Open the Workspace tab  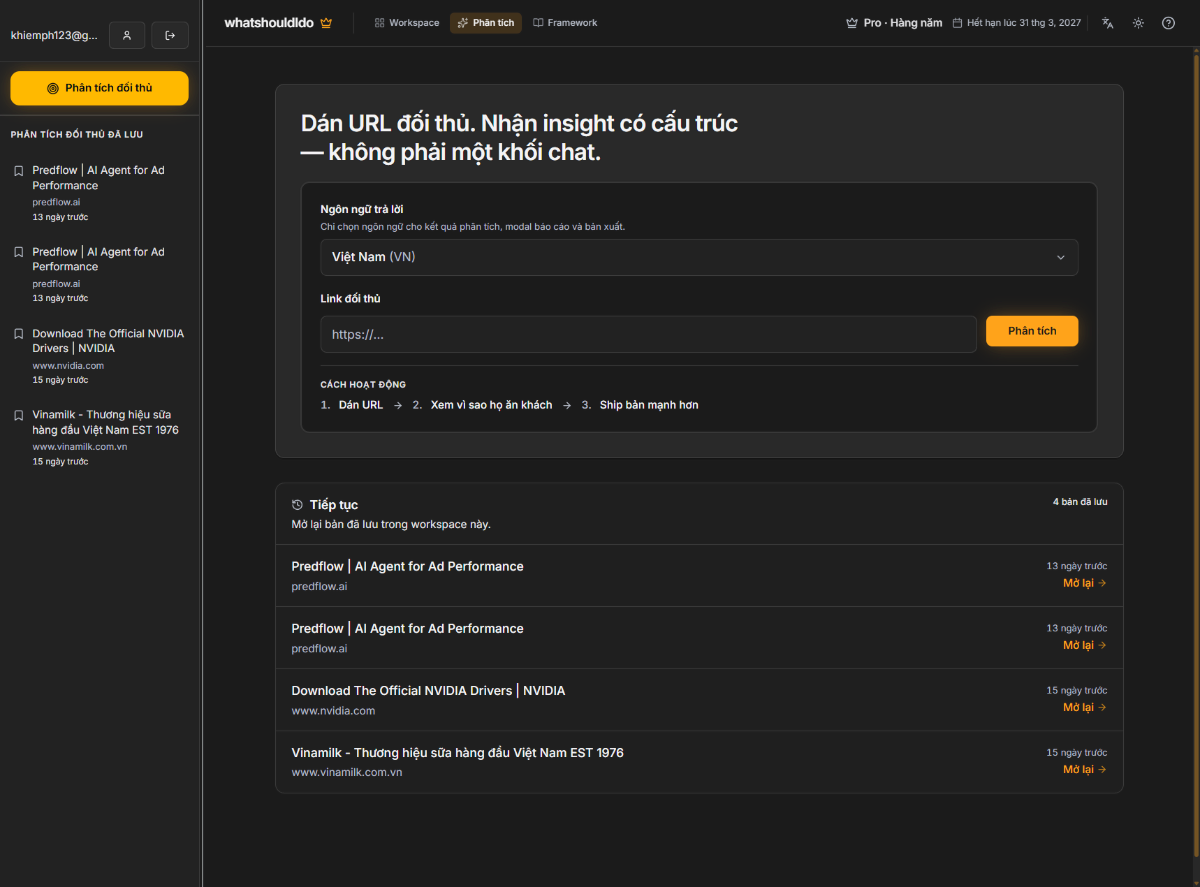point(407,23)
